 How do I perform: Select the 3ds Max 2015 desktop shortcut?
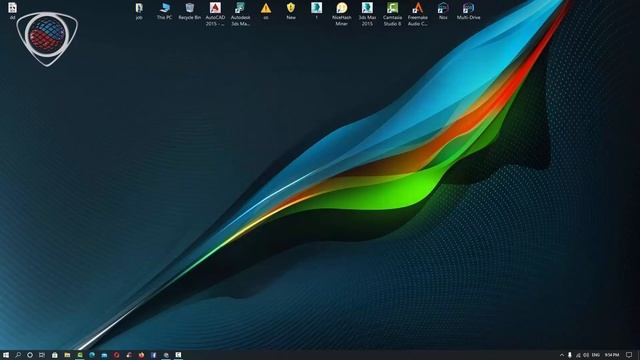click(x=367, y=14)
